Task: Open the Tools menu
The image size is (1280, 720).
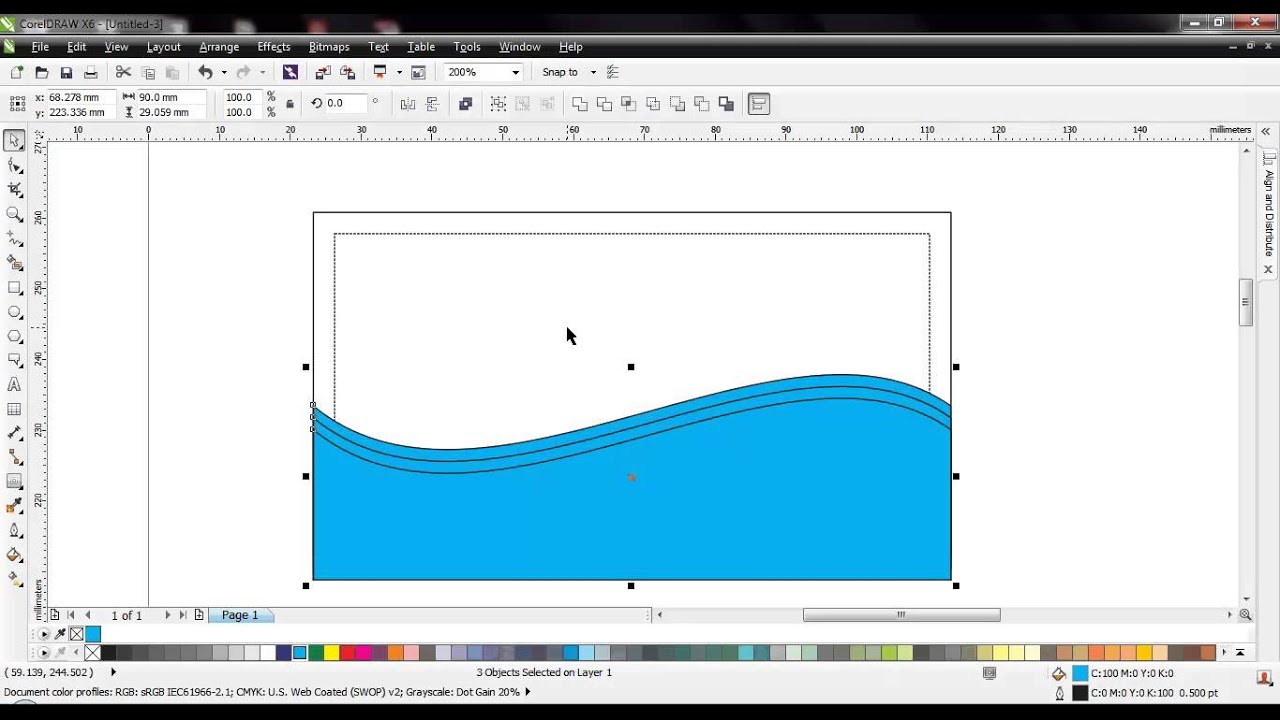Action: point(467,47)
